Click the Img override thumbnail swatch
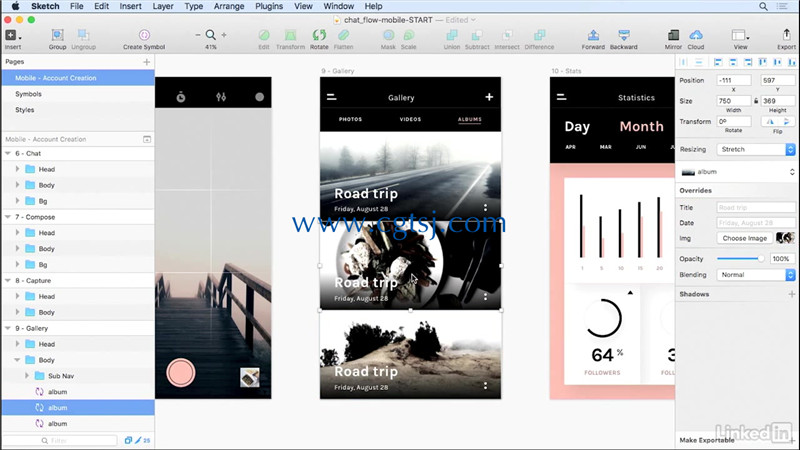Viewport: 800px width, 450px height. (785, 238)
